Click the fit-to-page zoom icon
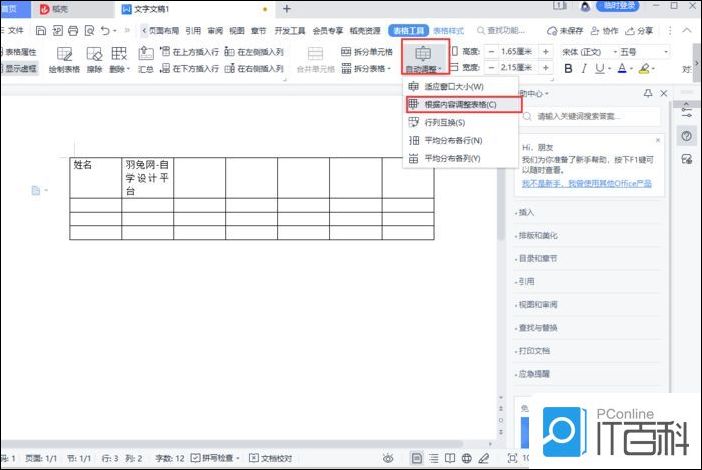 tap(512, 458)
